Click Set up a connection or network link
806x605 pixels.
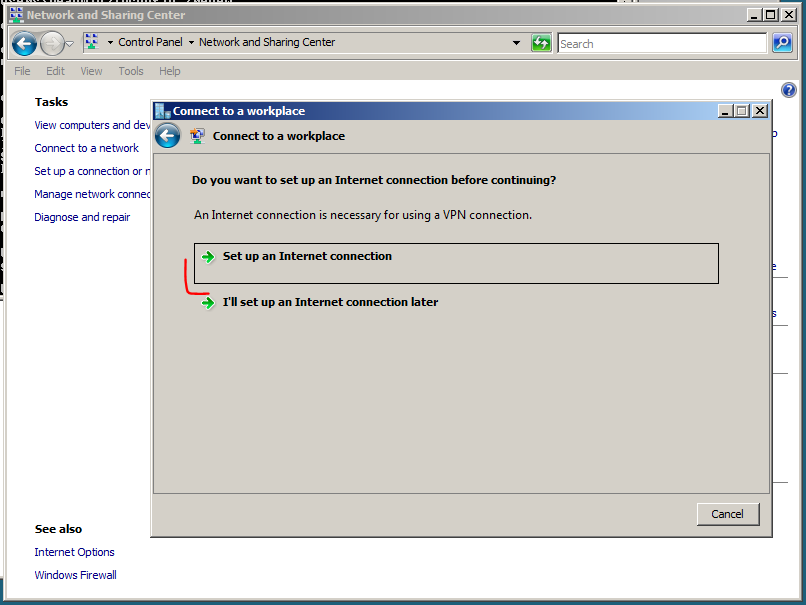pyautogui.click(x=92, y=171)
